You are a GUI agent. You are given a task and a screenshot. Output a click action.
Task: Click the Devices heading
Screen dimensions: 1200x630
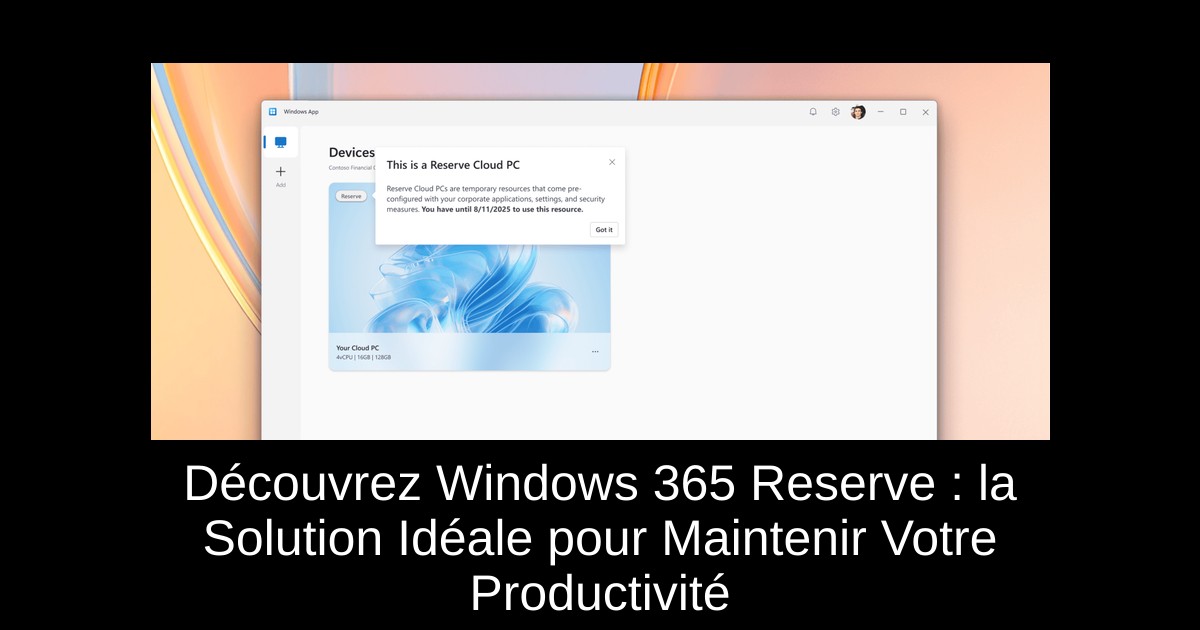352,152
